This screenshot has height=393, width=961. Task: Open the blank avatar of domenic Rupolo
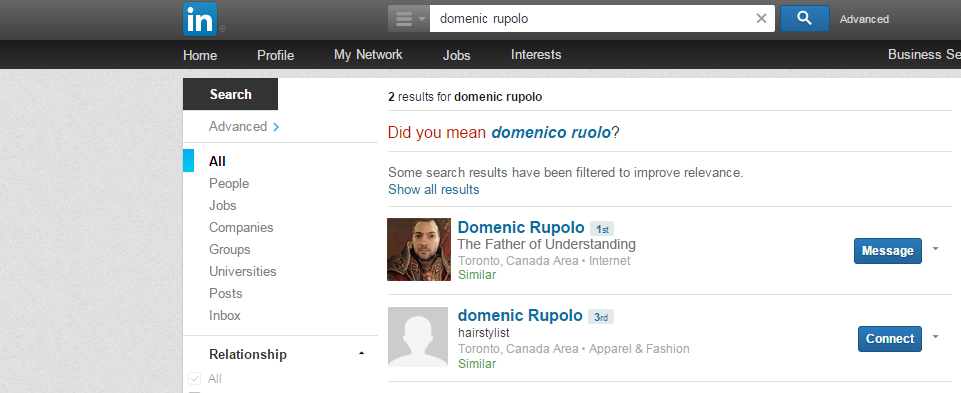tap(419, 337)
